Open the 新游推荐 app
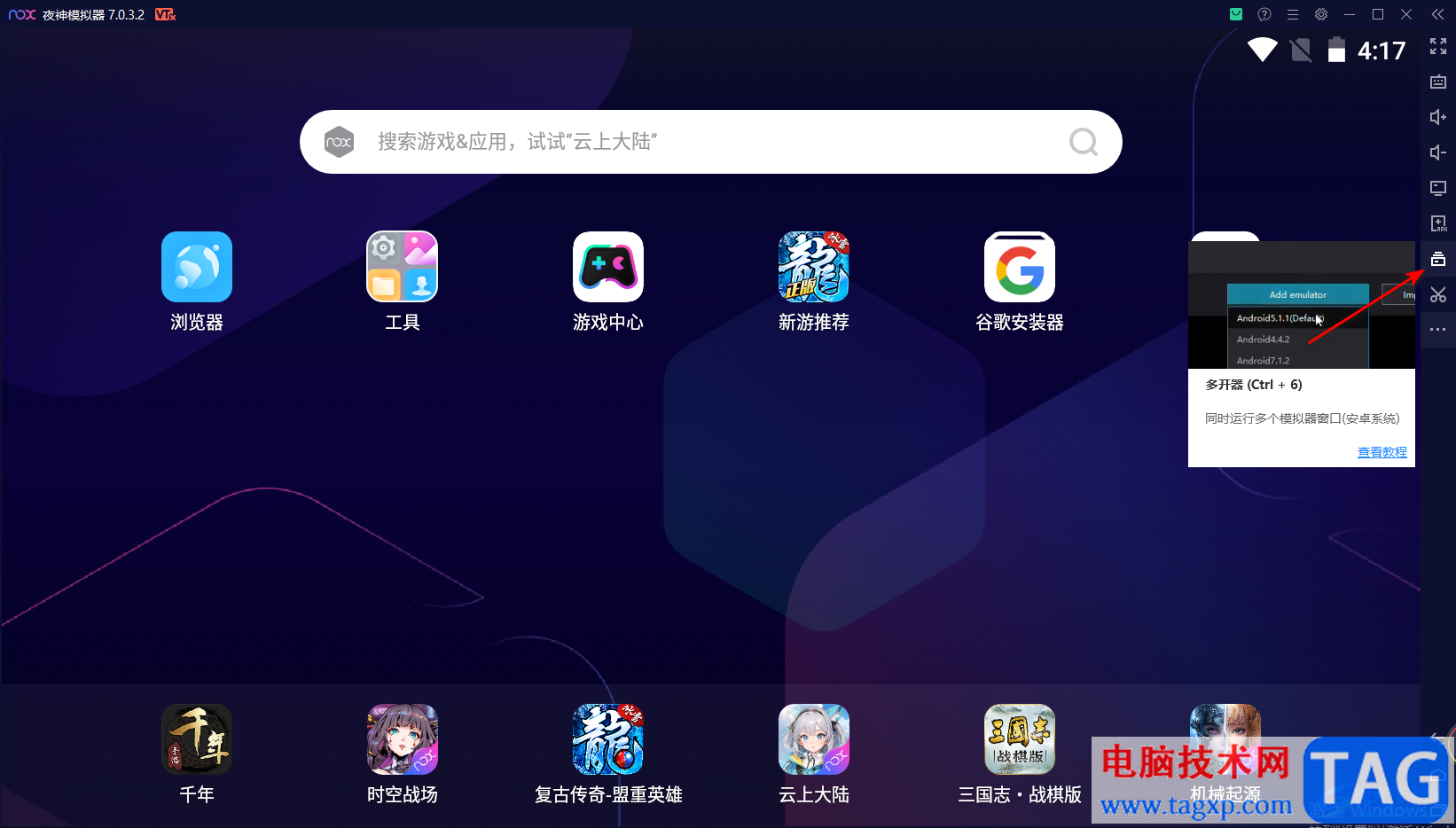 (x=814, y=267)
